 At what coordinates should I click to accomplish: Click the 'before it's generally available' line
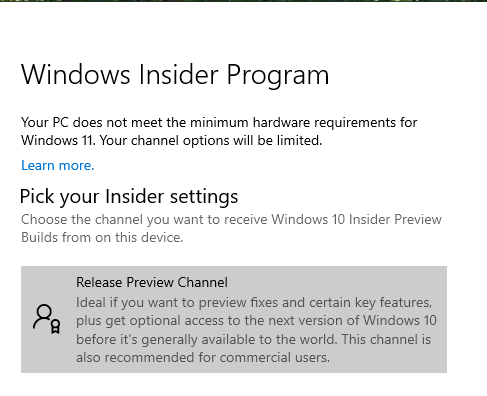tap(253, 339)
